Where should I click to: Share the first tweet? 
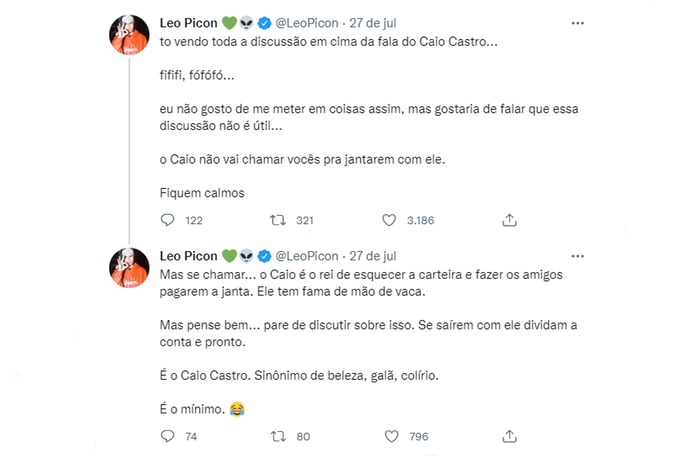pos(509,220)
